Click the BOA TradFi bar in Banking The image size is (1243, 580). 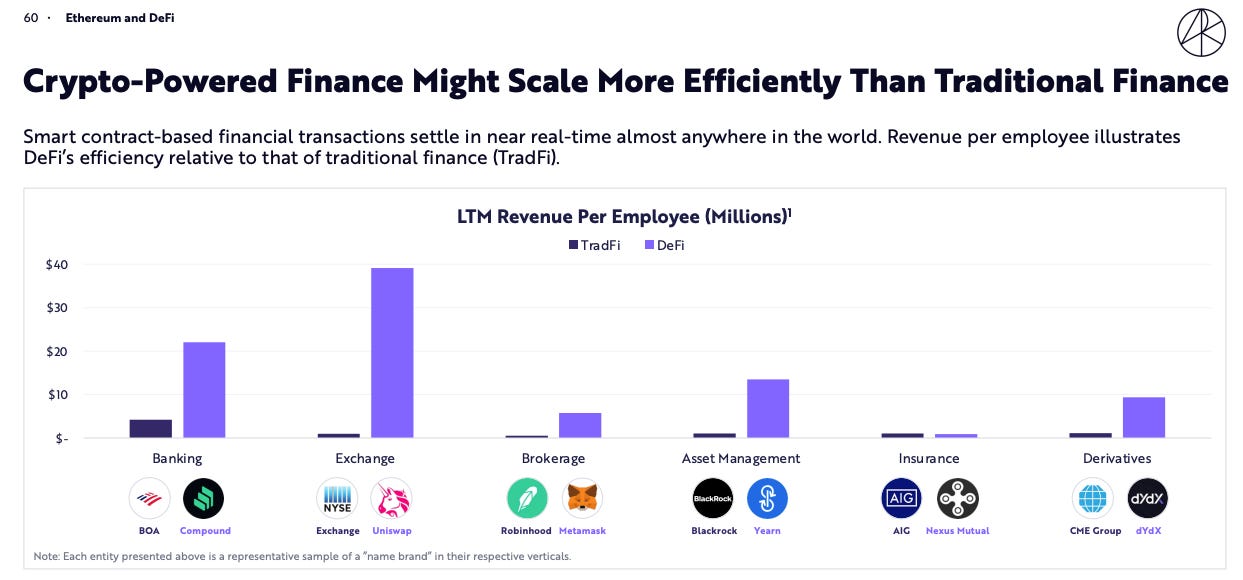coord(151,429)
